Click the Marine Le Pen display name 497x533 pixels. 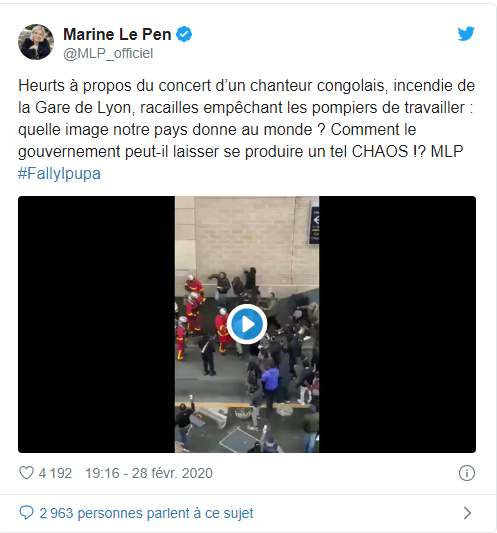click(117, 34)
